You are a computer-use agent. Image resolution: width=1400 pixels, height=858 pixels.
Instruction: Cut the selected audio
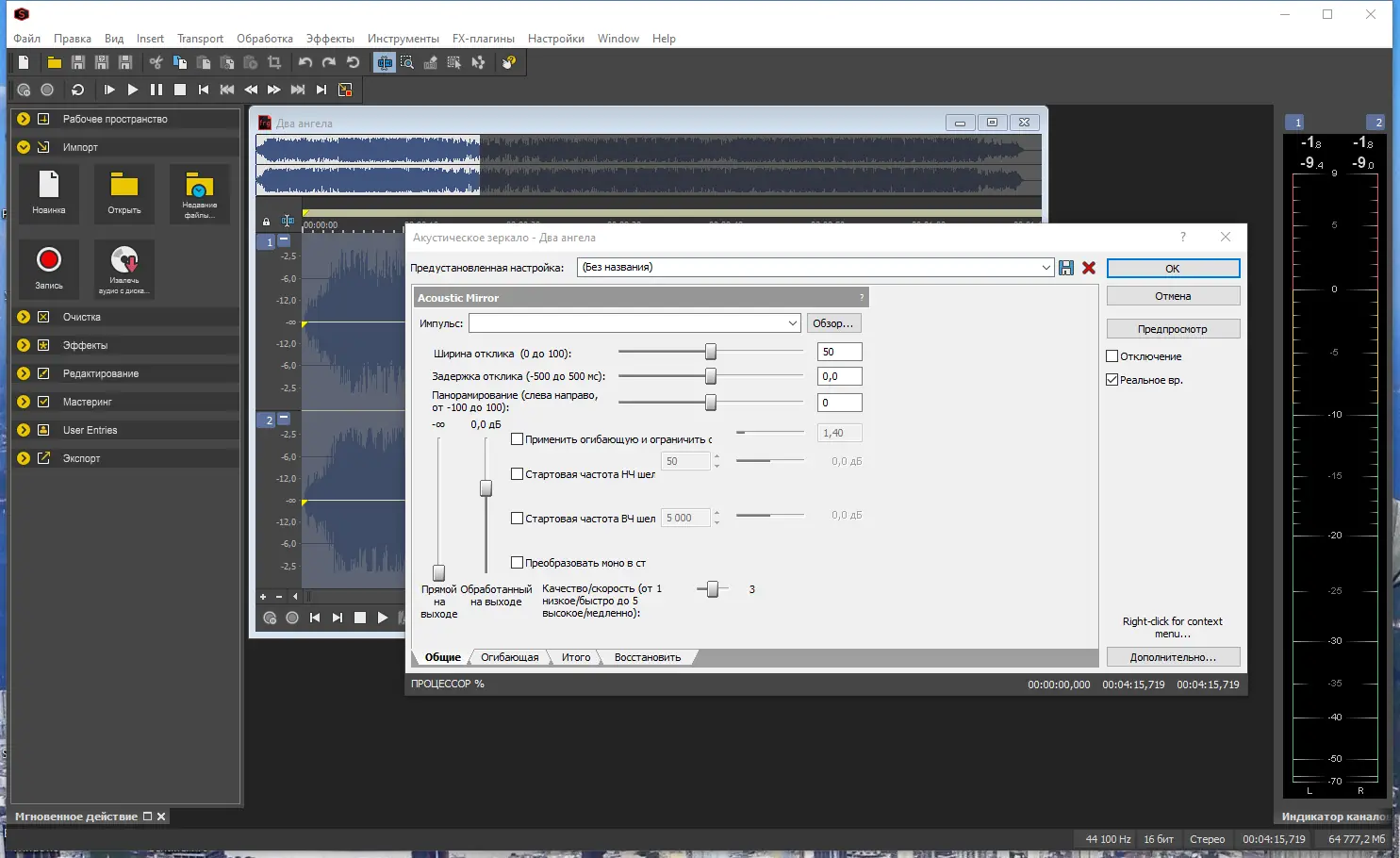(156, 62)
